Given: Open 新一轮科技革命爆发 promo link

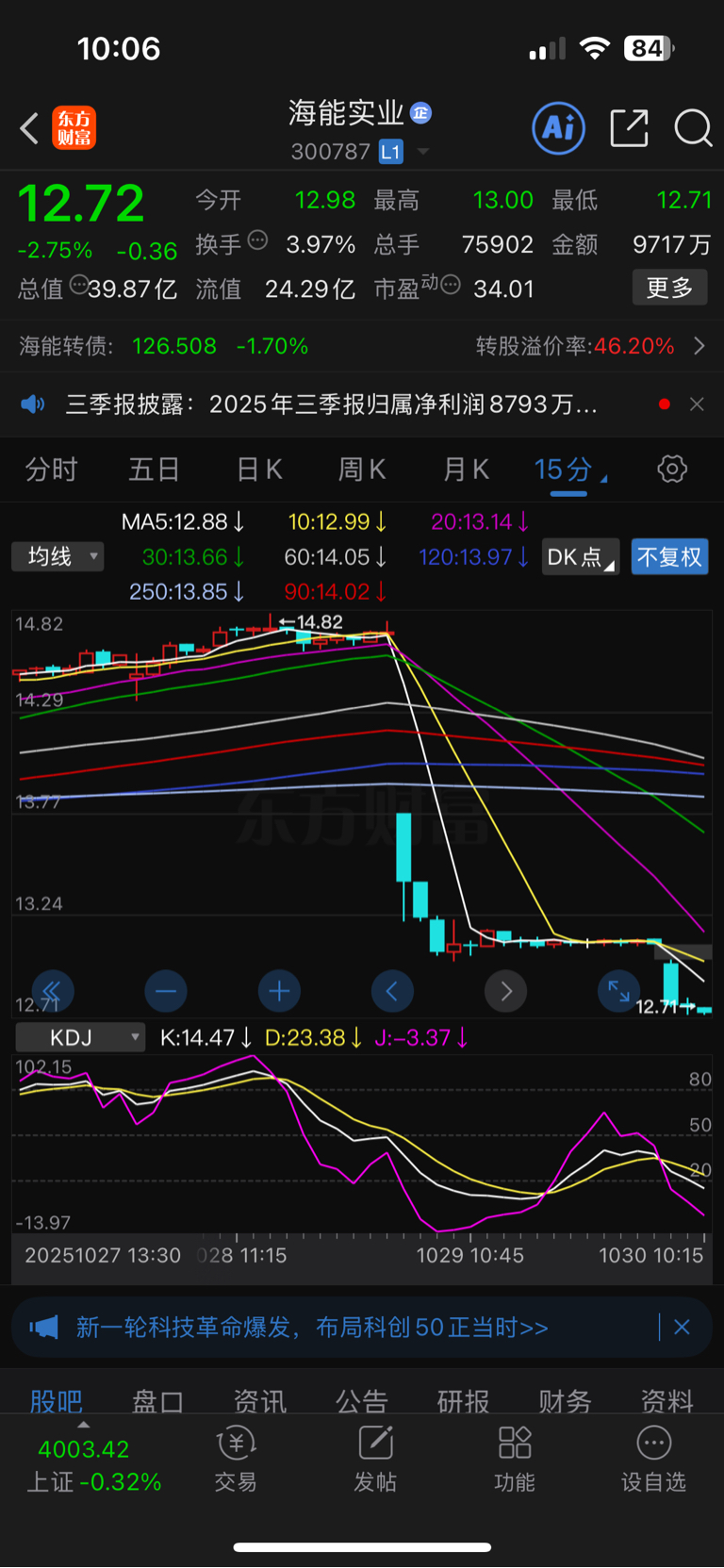Looking at the screenshot, I should pos(312,1328).
